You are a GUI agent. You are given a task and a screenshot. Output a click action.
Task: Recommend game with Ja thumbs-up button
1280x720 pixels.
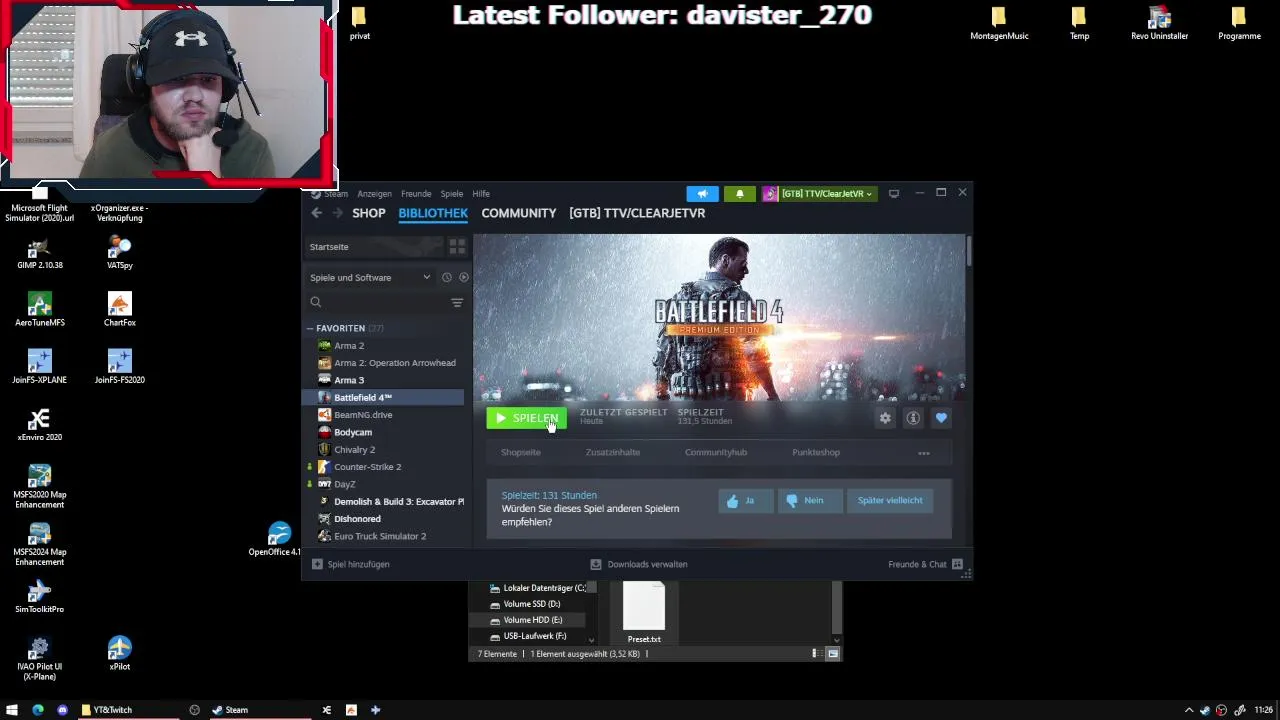746,500
